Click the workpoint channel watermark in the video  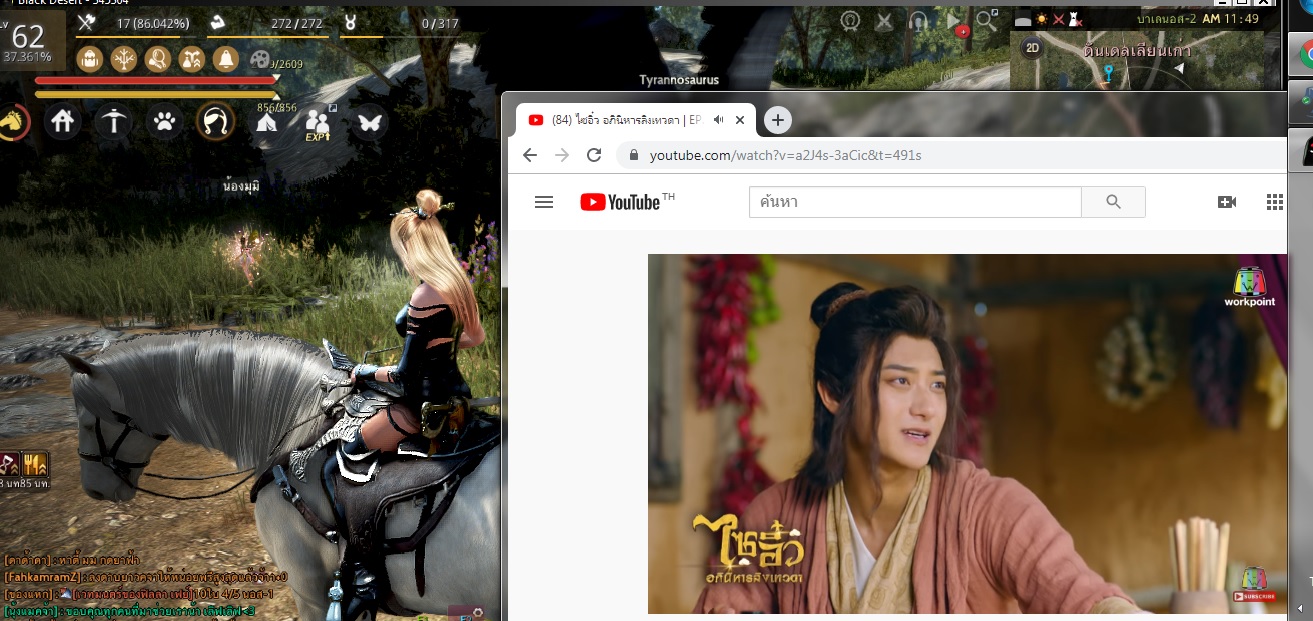pyautogui.click(x=1250, y=287)
